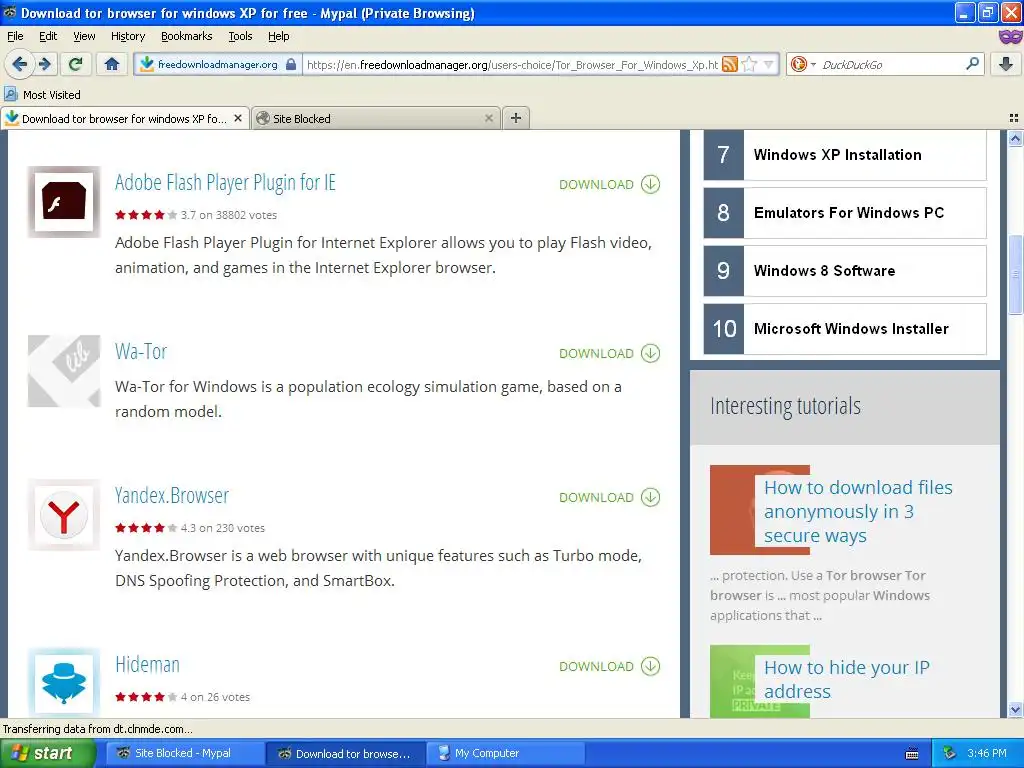This screenshot has height=768, width=1024.
Task: Open the Downloads arrow button
Action: pos(1006,64)
